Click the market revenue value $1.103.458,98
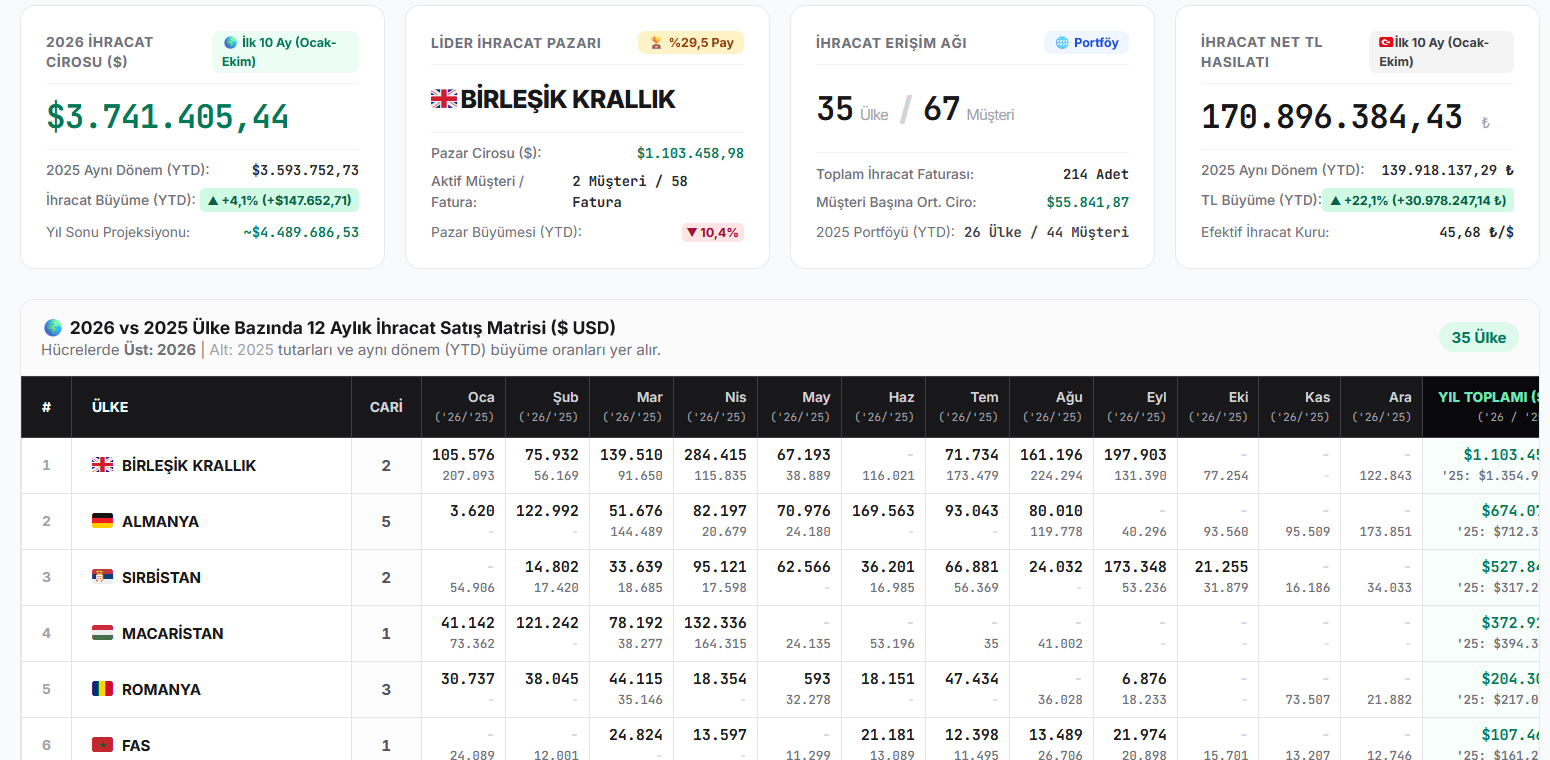Screen dimensions: 1550x760 click(690, 154)
